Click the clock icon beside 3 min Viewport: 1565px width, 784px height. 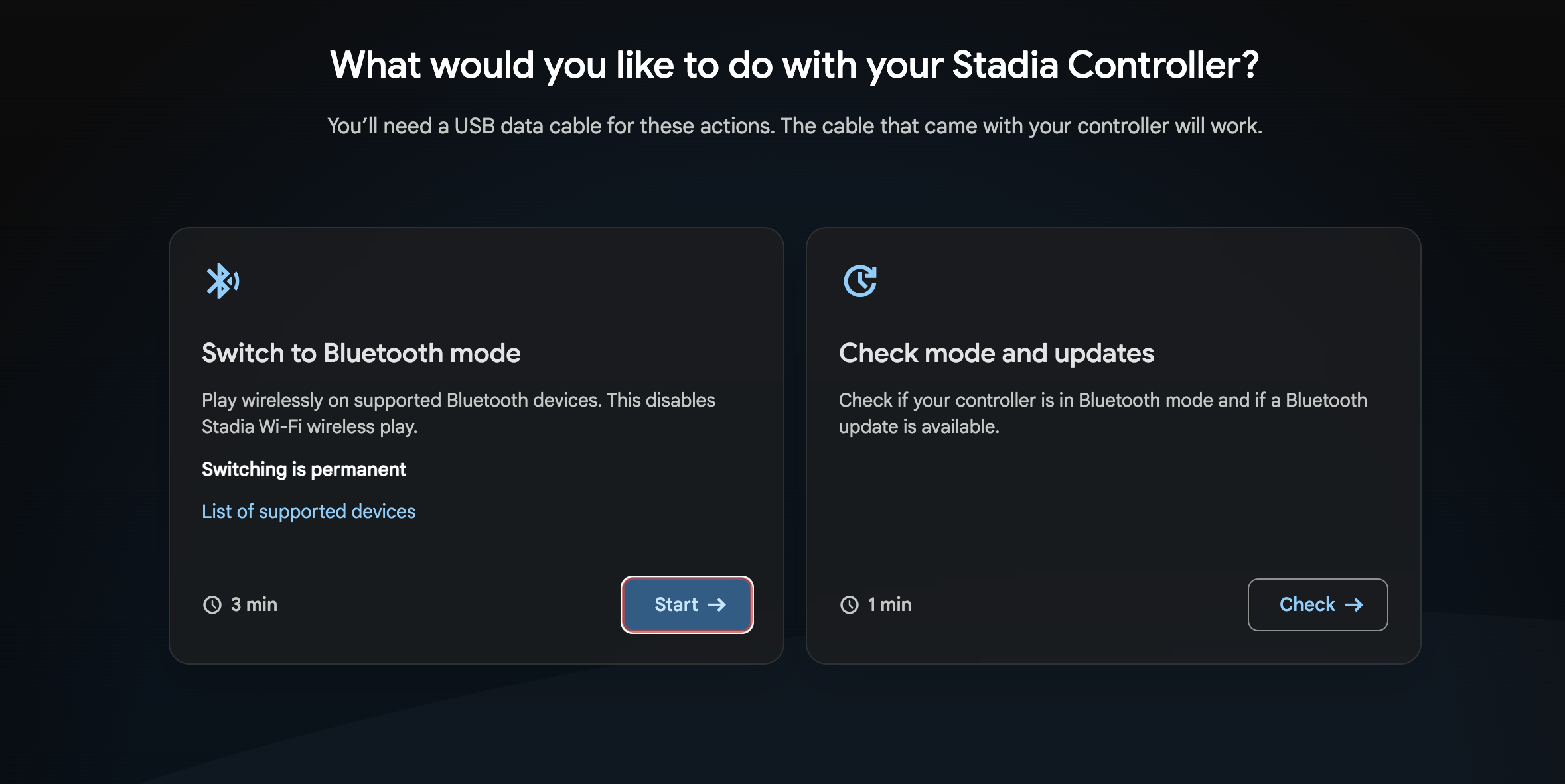pos(212,605)
